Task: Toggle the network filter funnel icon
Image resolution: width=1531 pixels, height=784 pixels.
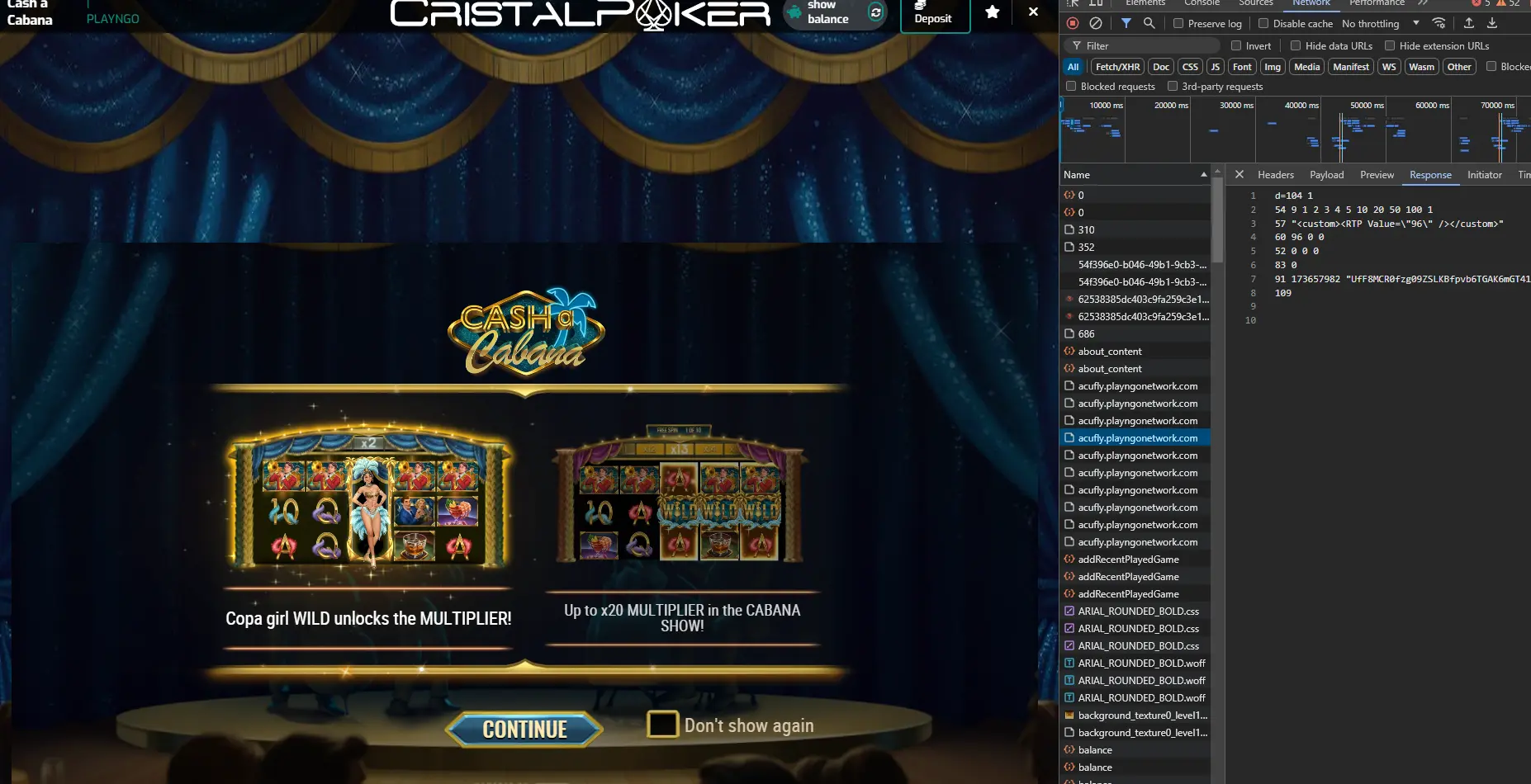Action: [x=1126, y=23]
